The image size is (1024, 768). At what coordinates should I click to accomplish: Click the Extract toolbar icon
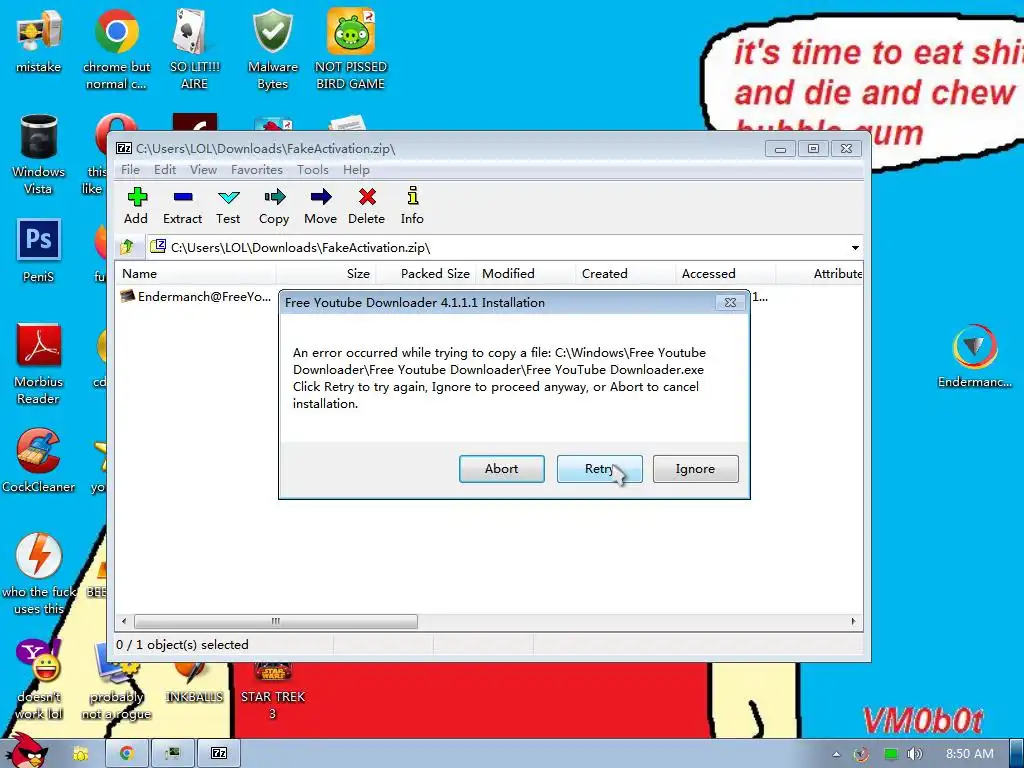coord(182,205)
